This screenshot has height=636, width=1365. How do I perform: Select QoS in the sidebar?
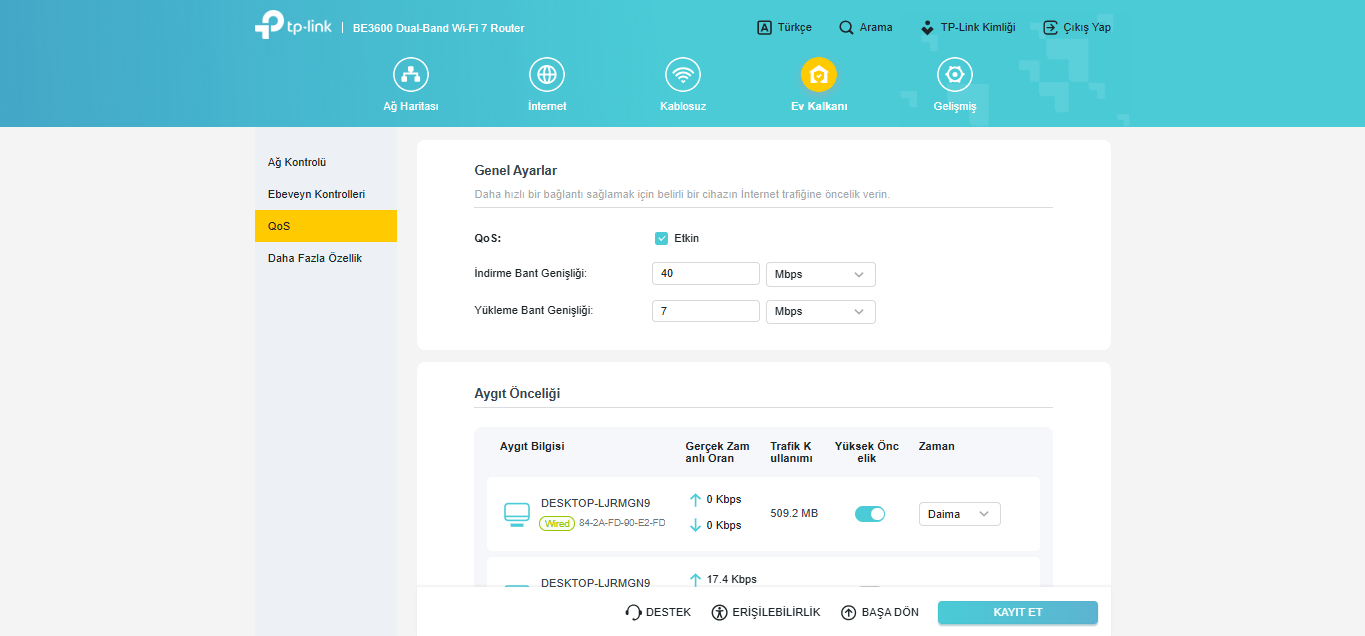pos(326,226)
